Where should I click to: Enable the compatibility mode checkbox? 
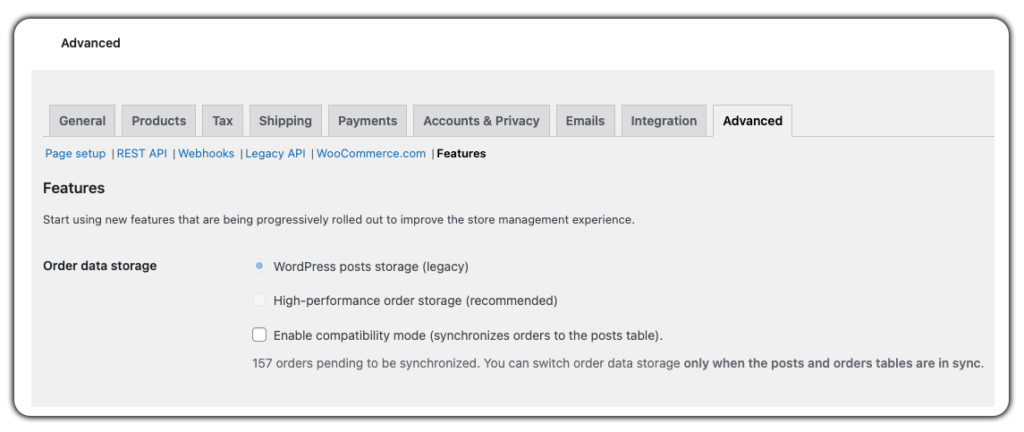pos(260,335)
